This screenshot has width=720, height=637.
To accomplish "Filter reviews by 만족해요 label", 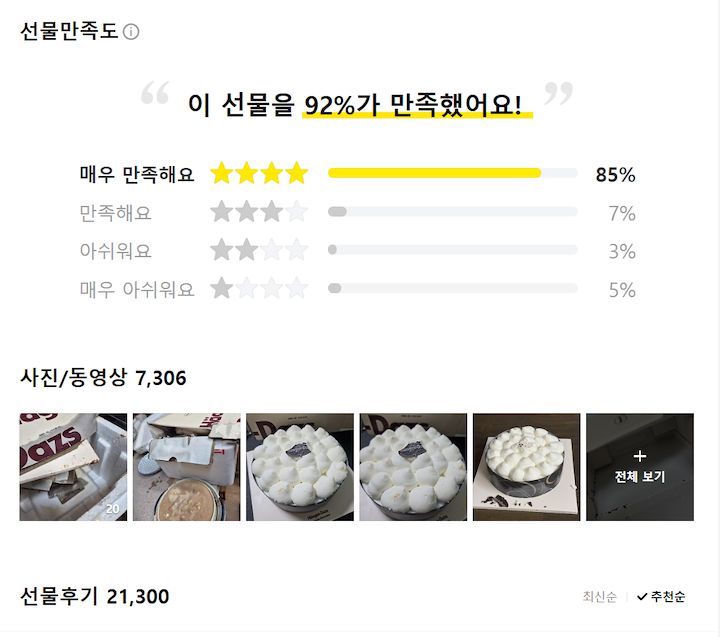I will click(116, 213).
